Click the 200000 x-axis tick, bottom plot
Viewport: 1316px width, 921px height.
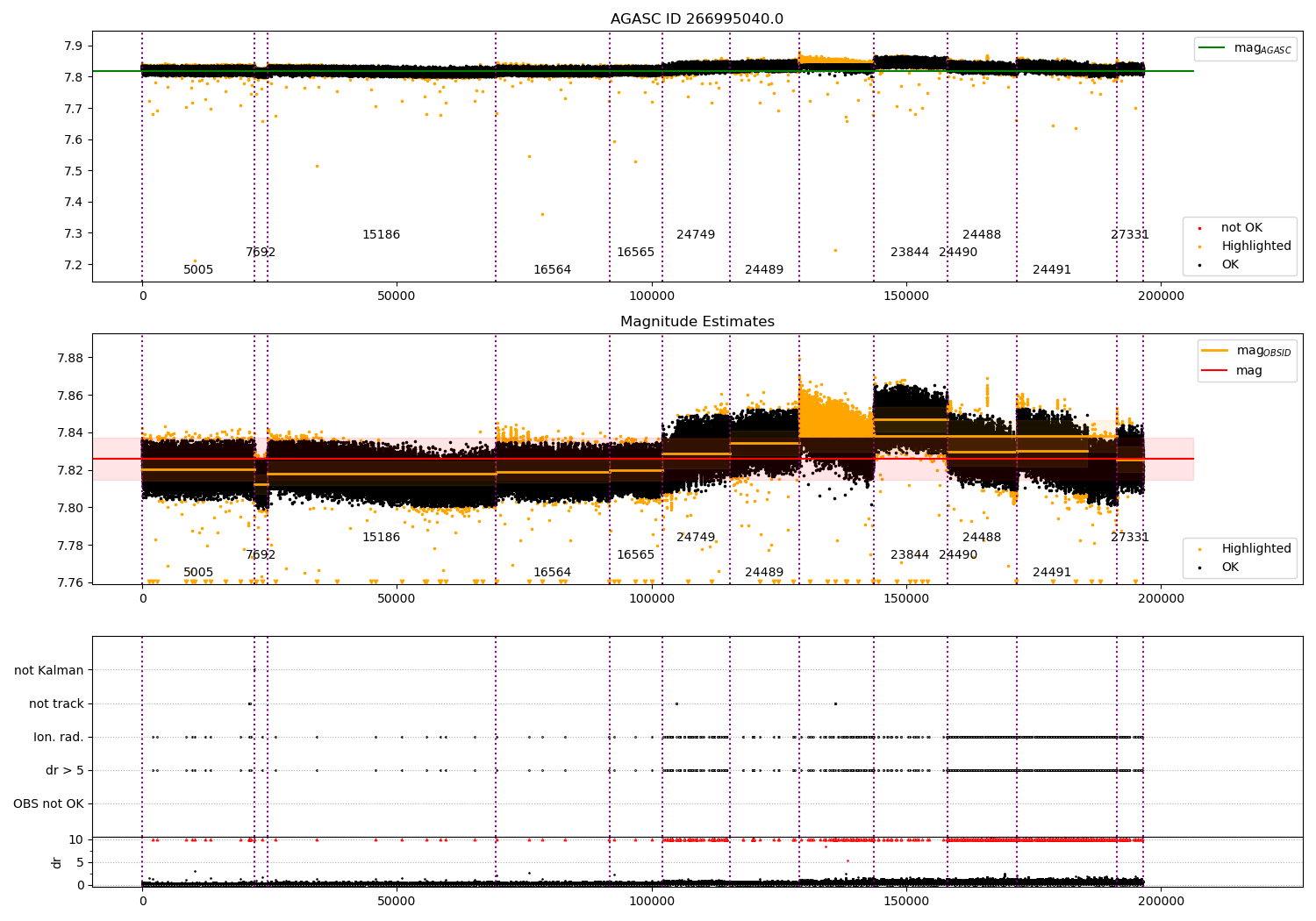1161,902
